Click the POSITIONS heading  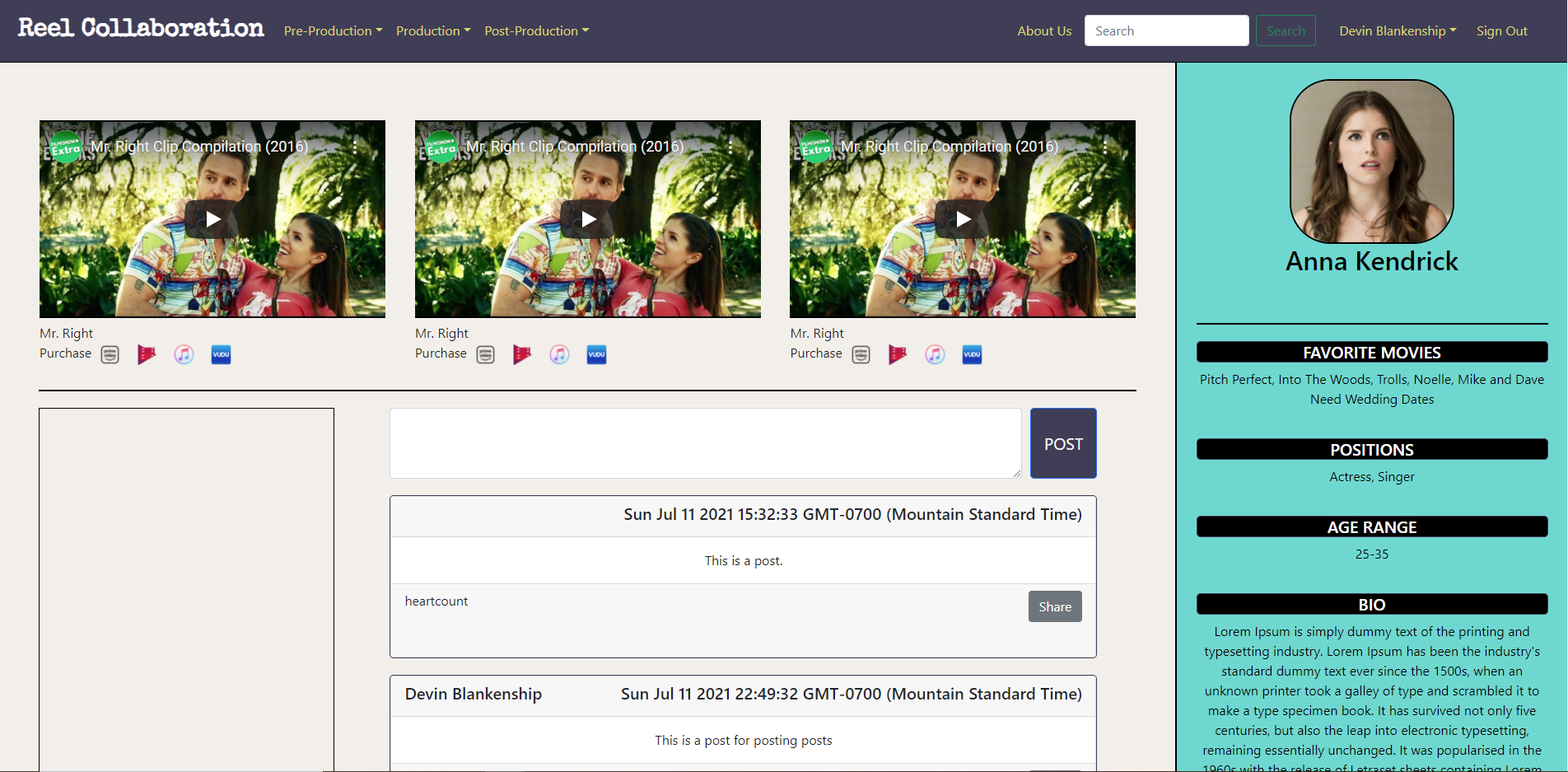pos(1371,449)
